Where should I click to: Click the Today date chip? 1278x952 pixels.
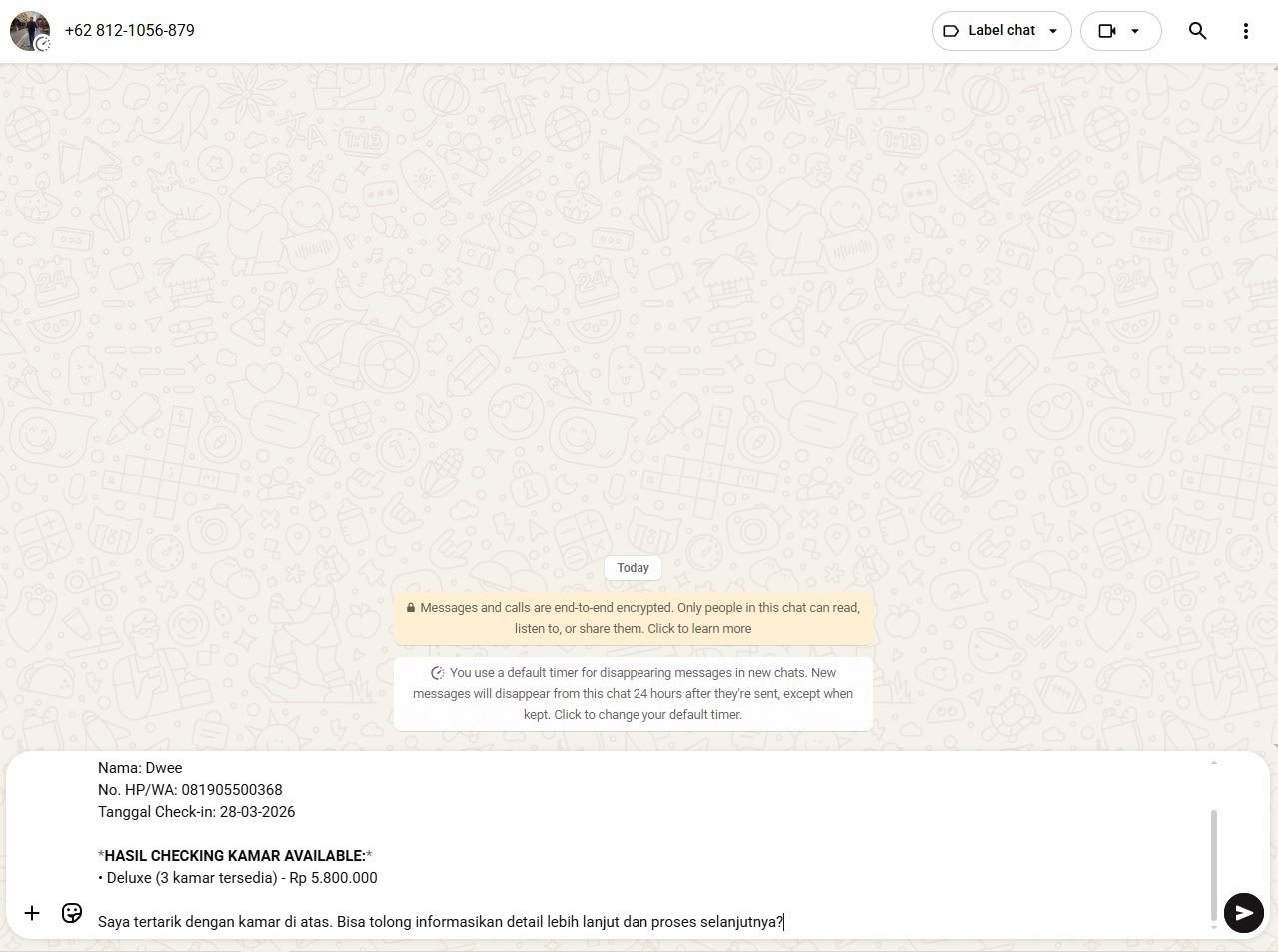[x=632, y=567]
